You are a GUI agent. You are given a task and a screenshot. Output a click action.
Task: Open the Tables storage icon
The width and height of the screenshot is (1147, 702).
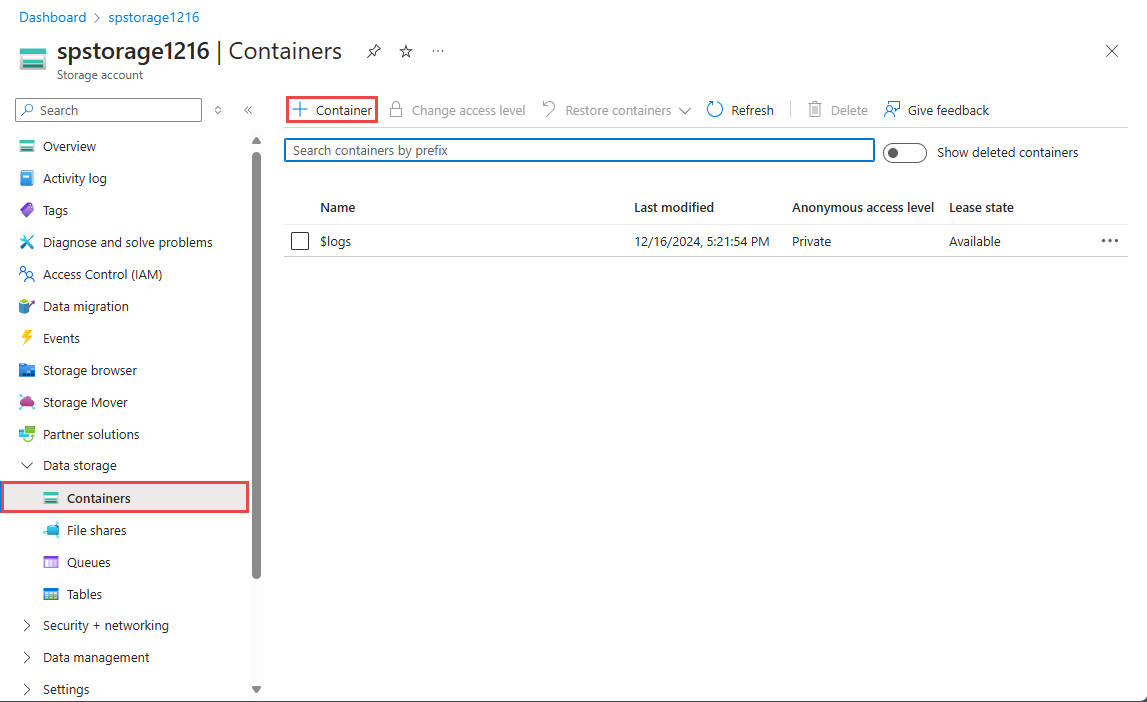click(51, 594)
